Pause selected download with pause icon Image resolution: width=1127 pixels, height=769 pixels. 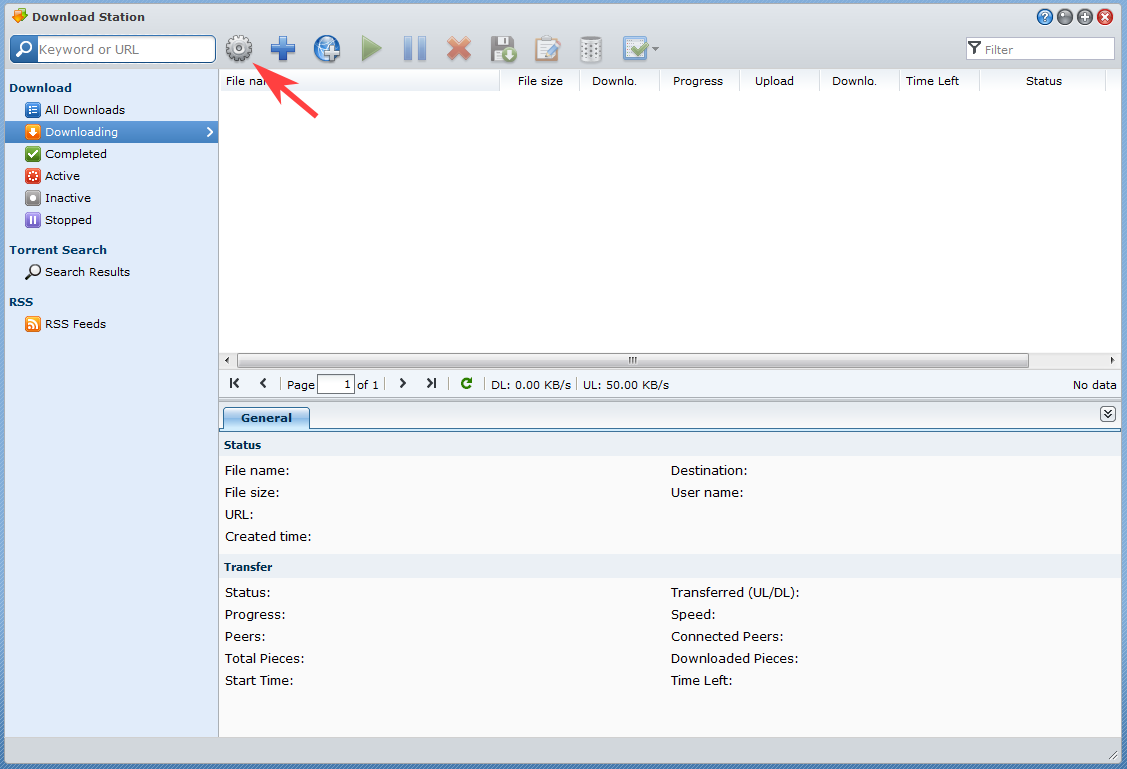(415, 48)
